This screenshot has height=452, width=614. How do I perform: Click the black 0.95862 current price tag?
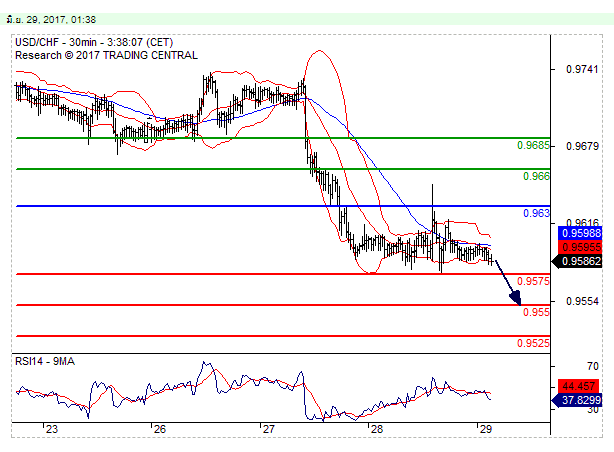pyautogui.click(x=576, y=261)
